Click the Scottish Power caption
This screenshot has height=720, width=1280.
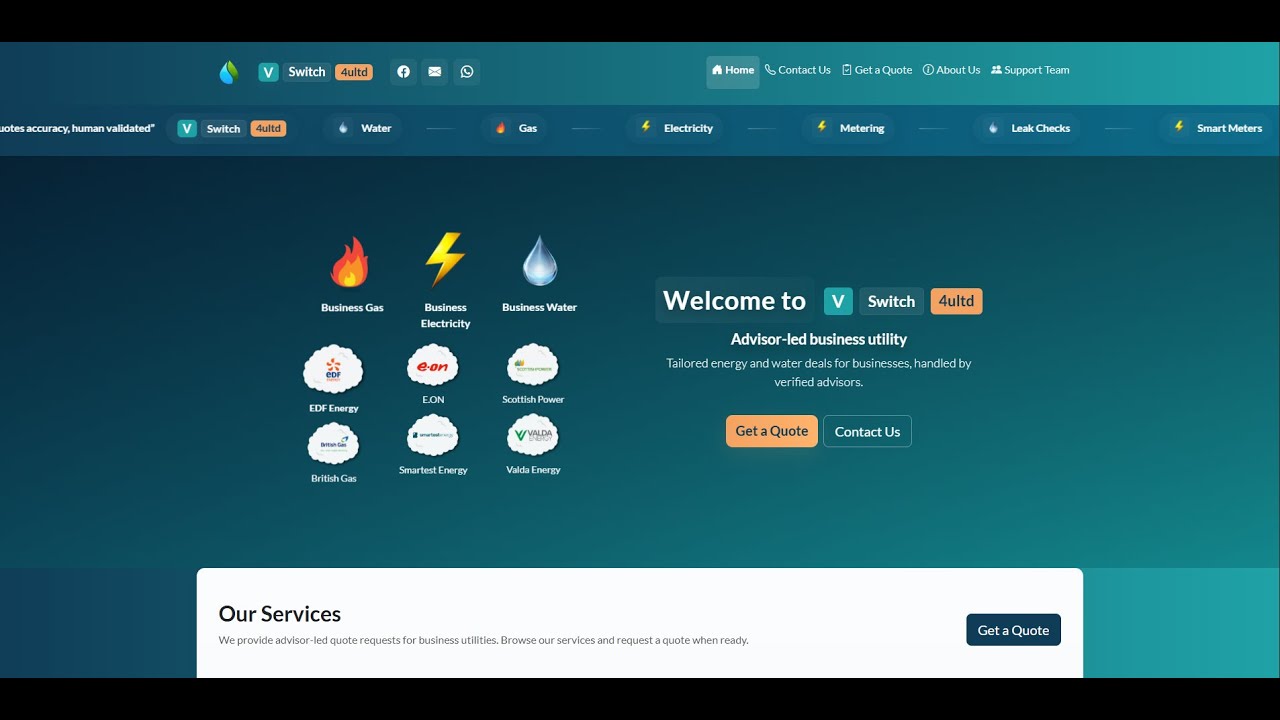(533, 399)
